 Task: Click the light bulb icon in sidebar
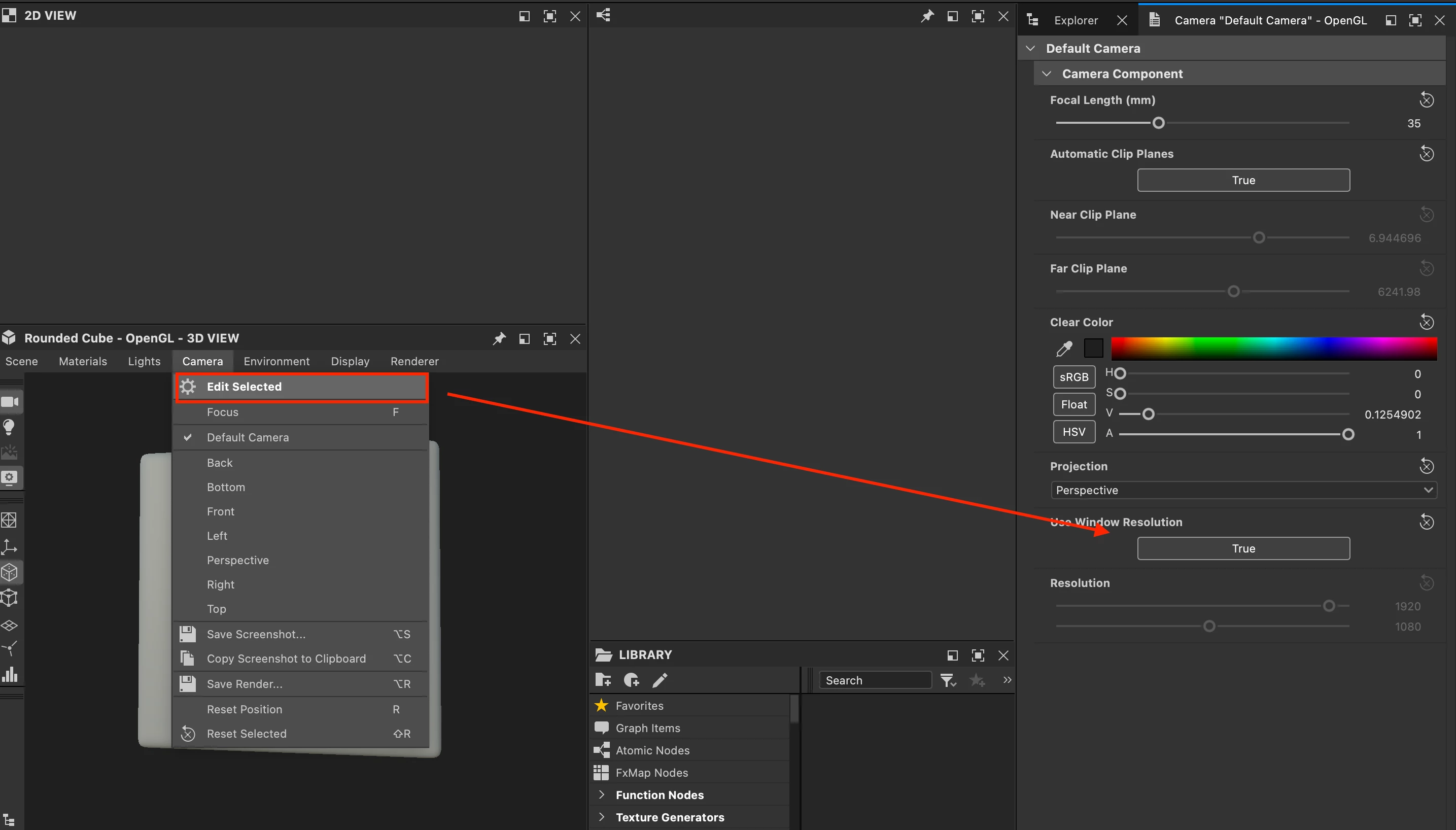(x=9, y=427)
